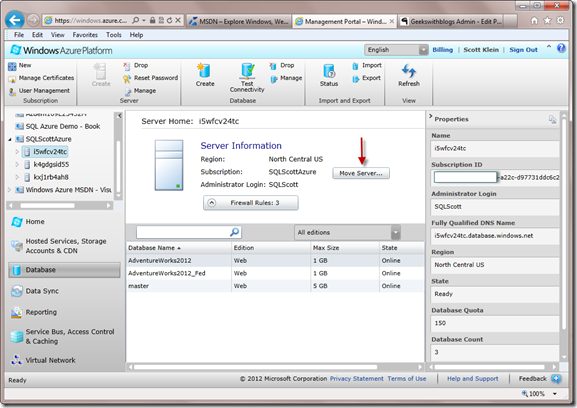Click the Export icon
Image resolution: width=577 pixels, height=408 pixels.
point(355,79)
